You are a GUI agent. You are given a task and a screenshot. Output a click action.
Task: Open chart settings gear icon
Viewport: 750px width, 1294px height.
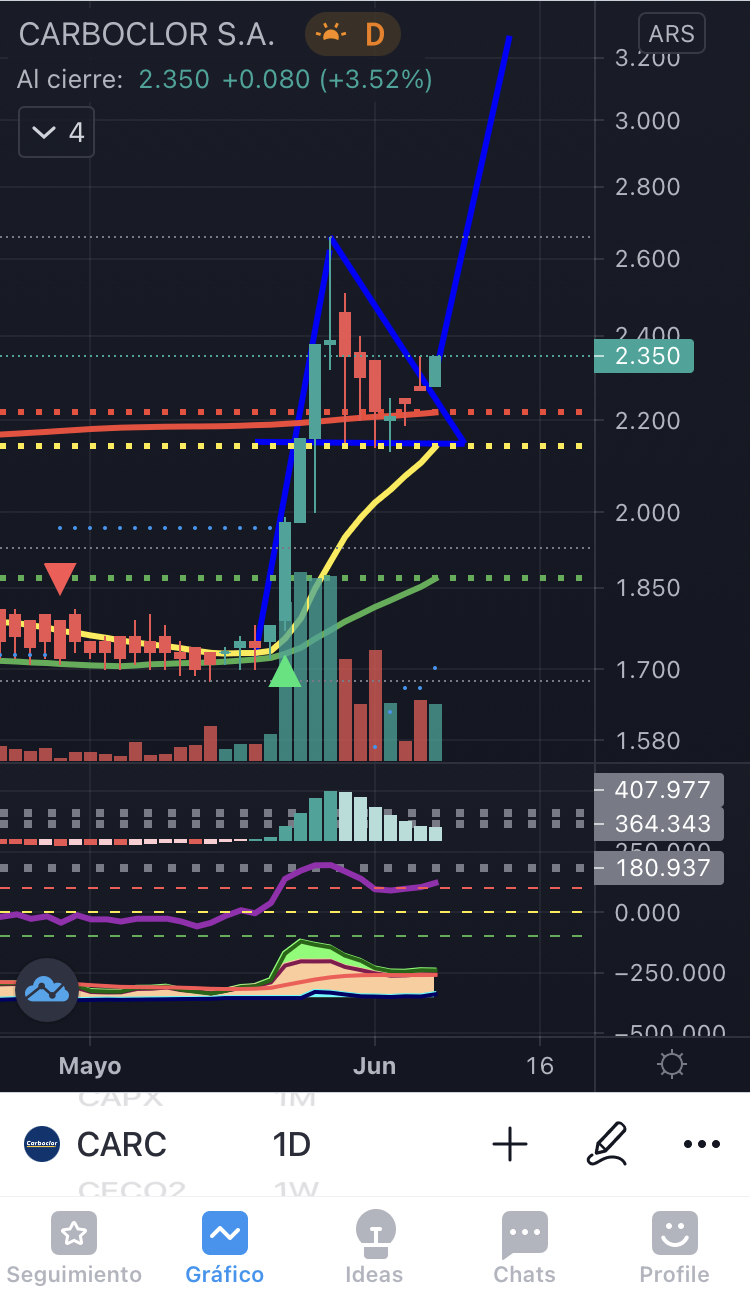pyautogui.click(x=673, y=1065)
